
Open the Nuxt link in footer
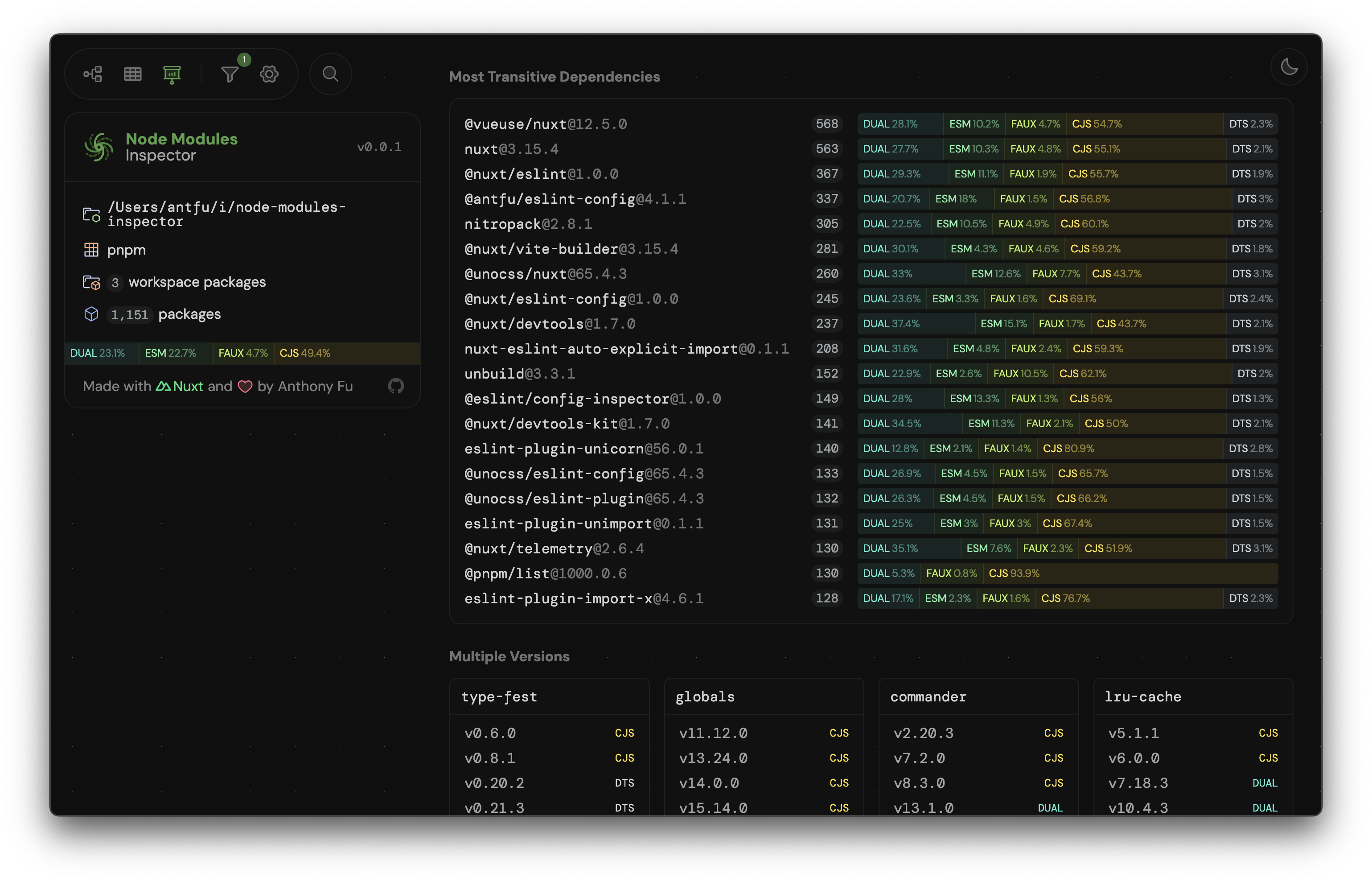click(180, 386)
